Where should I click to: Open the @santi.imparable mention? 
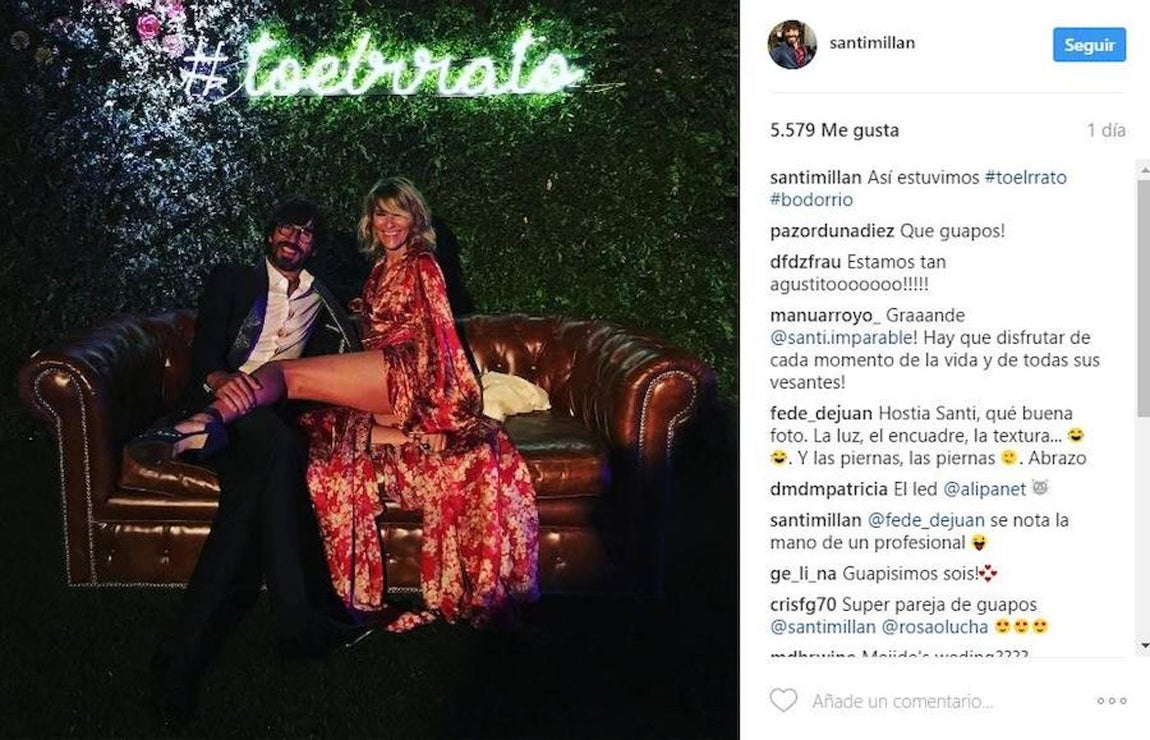841,337
